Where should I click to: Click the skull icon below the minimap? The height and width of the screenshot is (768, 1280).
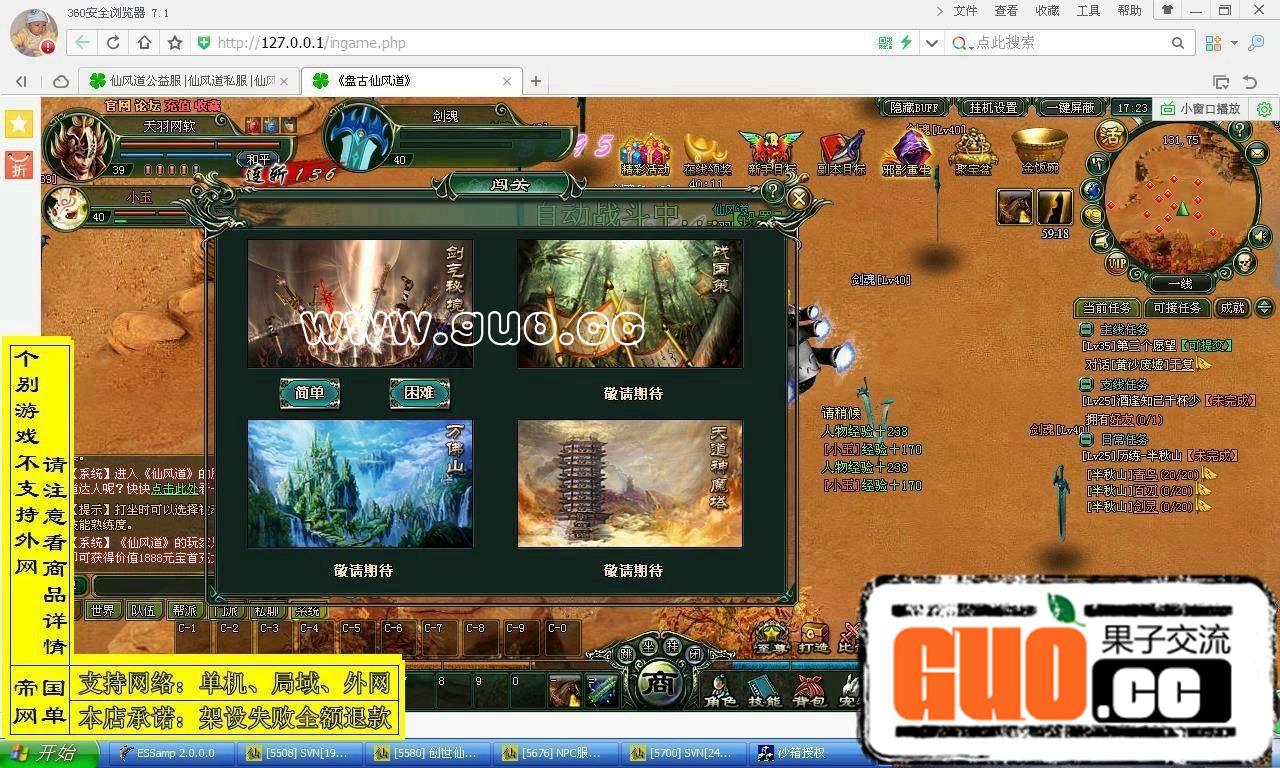tap(1244, 262)
